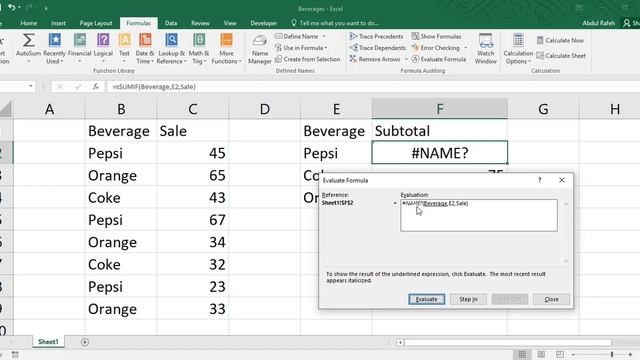Click zoom in plus button
The image size is (640, 360).
pyautogui.click(x=631, y=354)
